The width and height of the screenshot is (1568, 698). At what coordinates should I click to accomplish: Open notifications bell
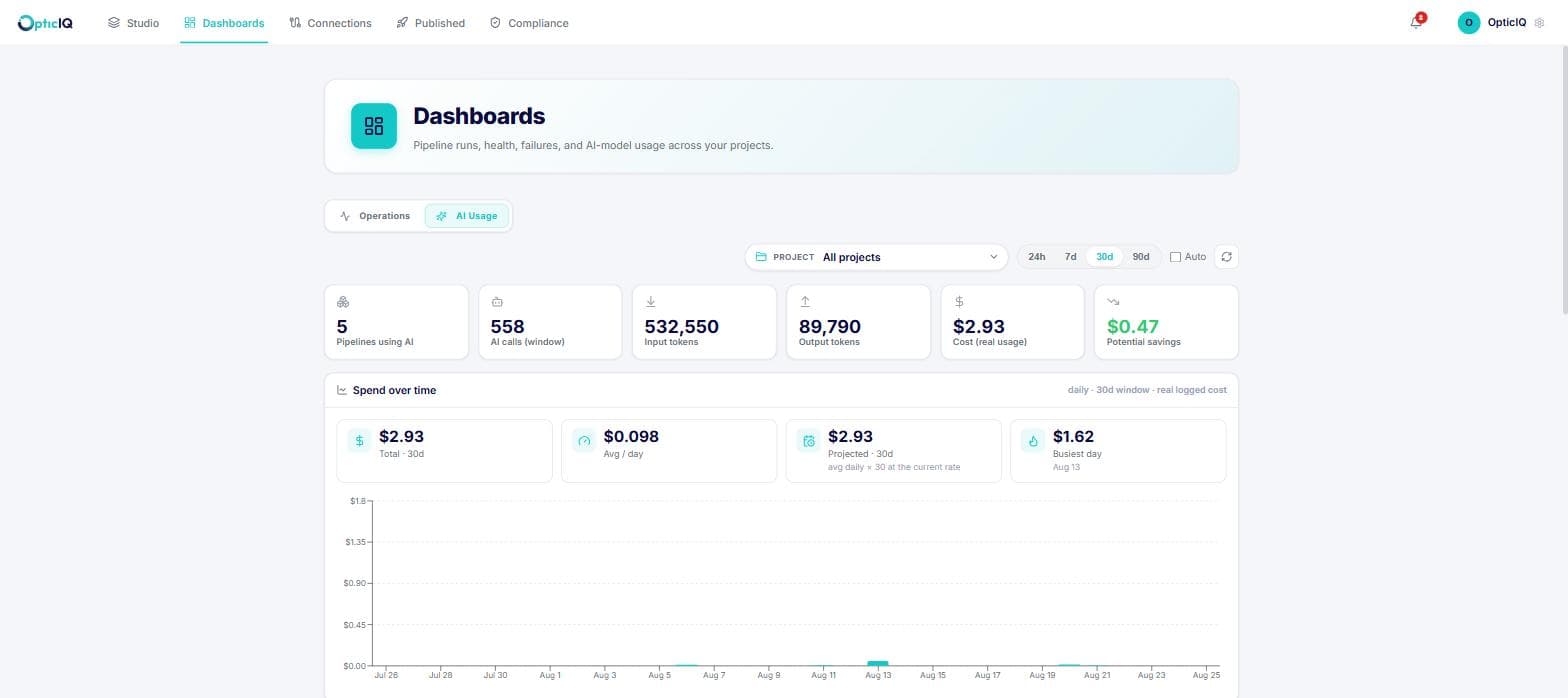coord(1416,22)
